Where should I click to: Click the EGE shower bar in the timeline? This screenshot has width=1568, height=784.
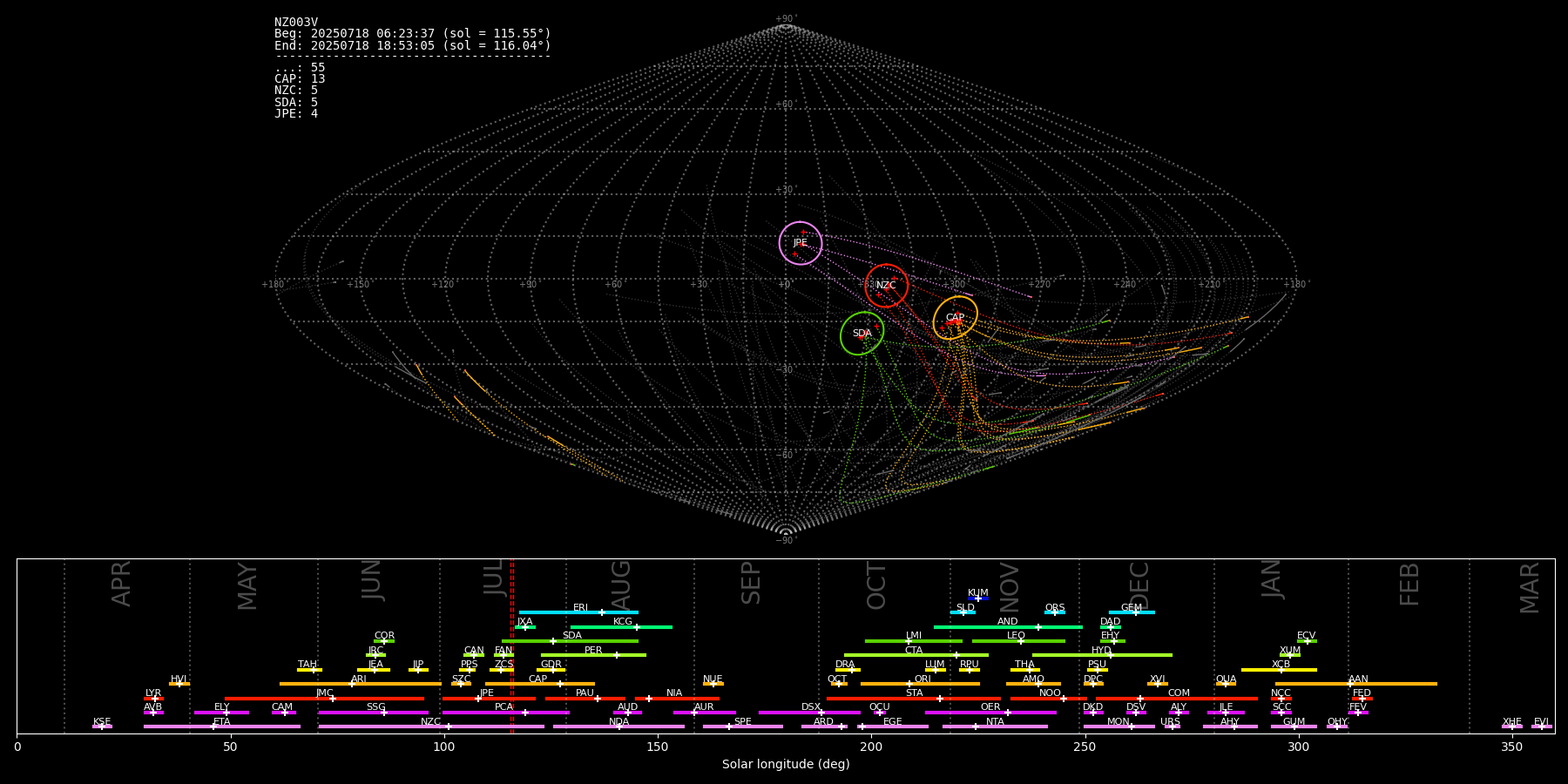tap(892, 727)
